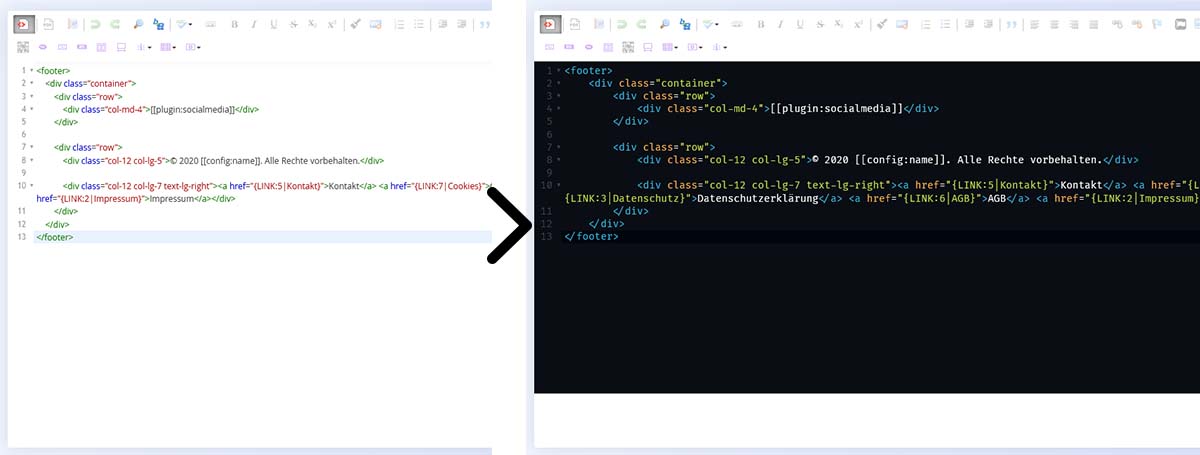Screen dimensions: 1200x455
Task: Click closing footer tag line in light editor
Action: tap(54, 237)
